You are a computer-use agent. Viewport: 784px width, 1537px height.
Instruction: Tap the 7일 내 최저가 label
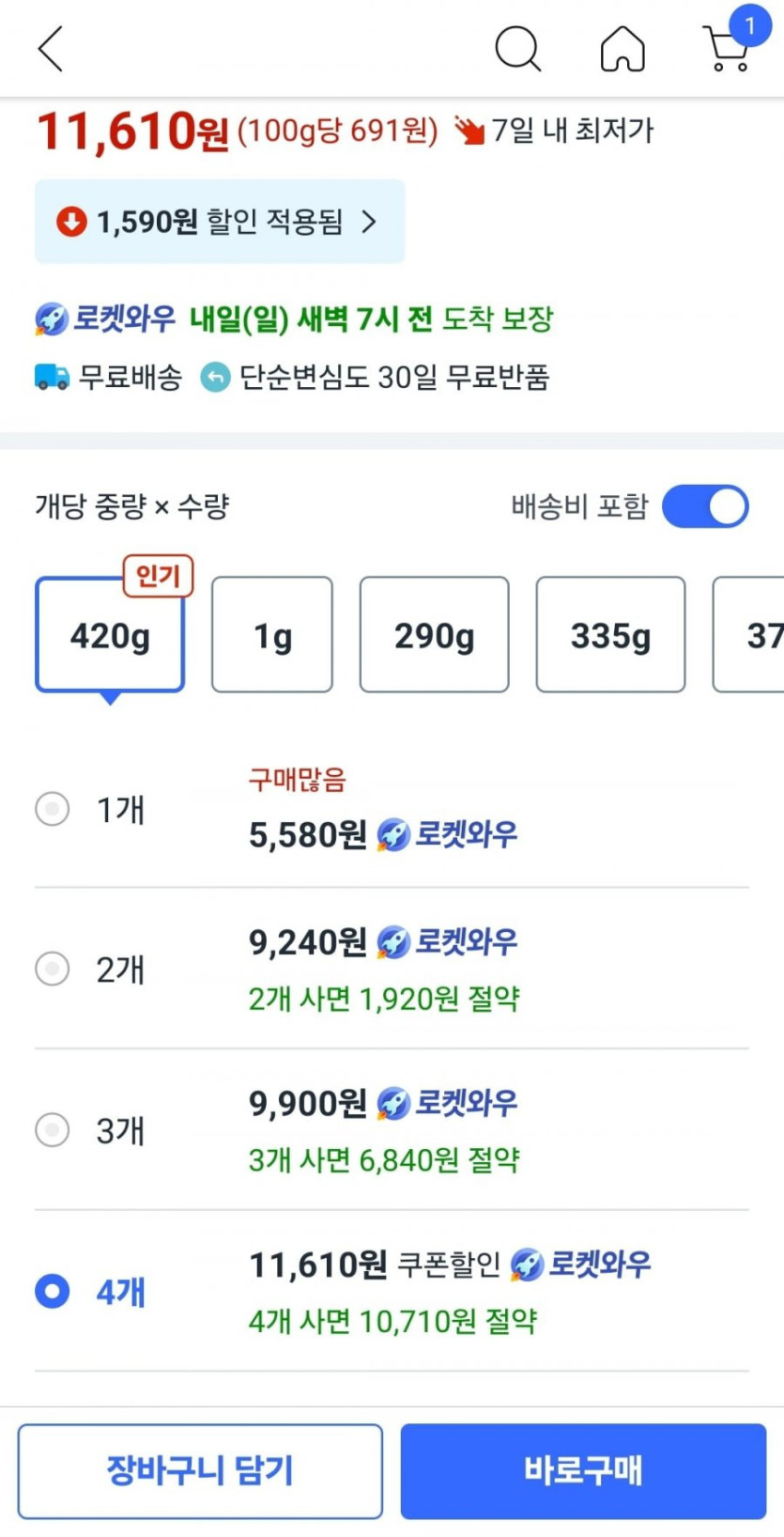pyautogui.click(x=571, y=130)
